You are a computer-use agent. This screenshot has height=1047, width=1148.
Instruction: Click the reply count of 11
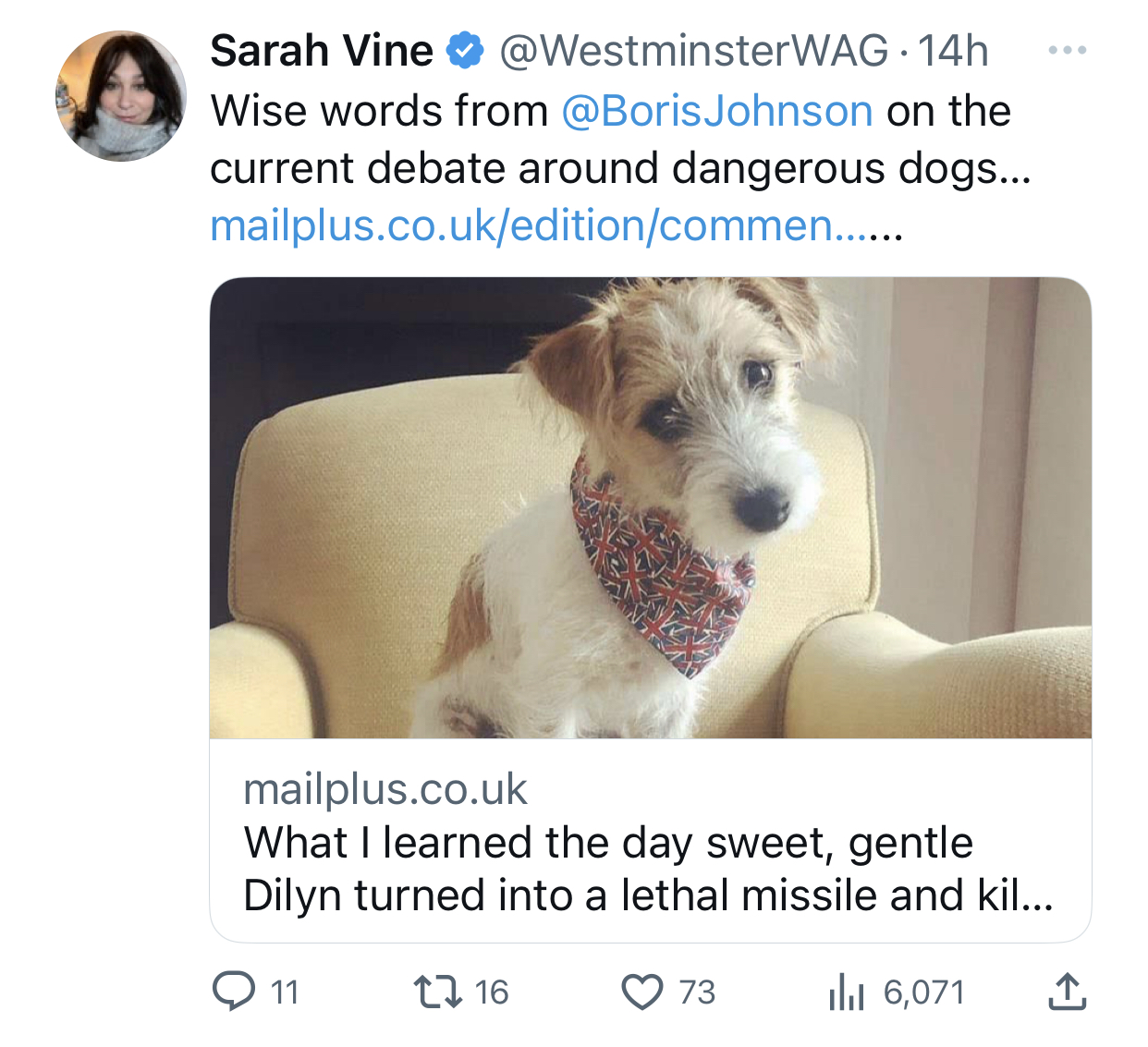[285, 992]
